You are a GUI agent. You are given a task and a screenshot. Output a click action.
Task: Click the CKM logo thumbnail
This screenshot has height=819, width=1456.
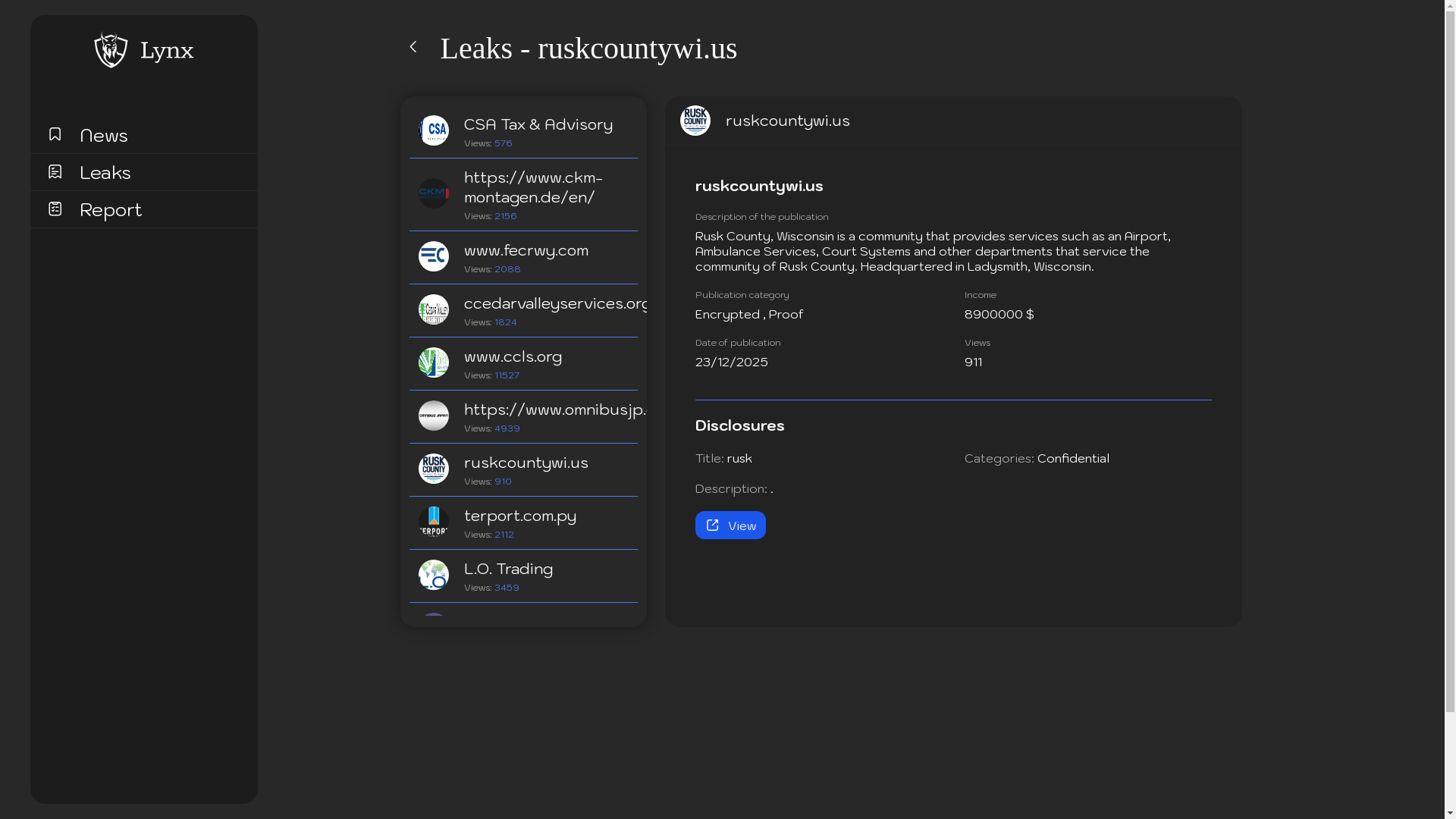tap(434, 193)
